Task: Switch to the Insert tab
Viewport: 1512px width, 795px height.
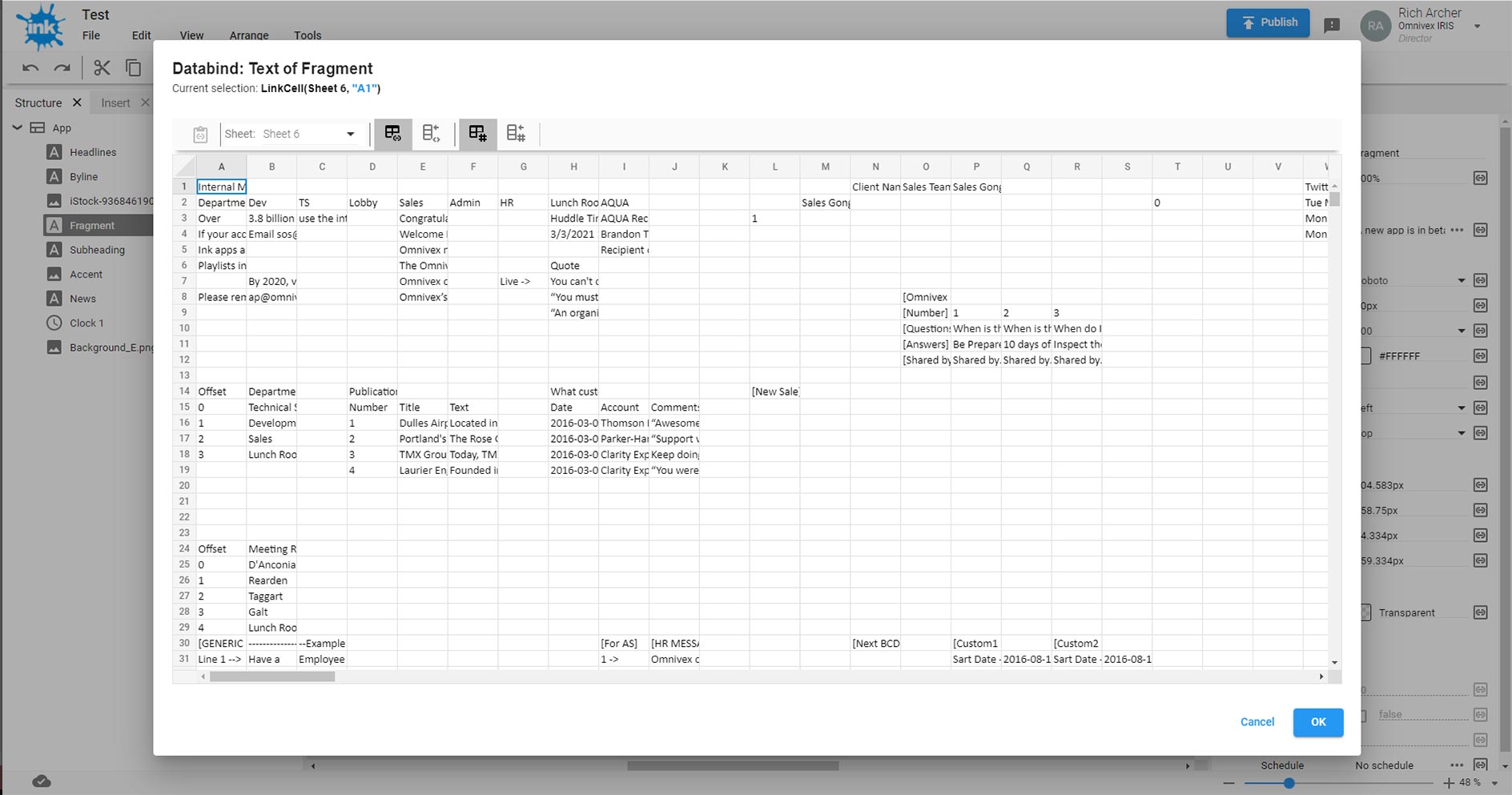Action: [115, 102]
